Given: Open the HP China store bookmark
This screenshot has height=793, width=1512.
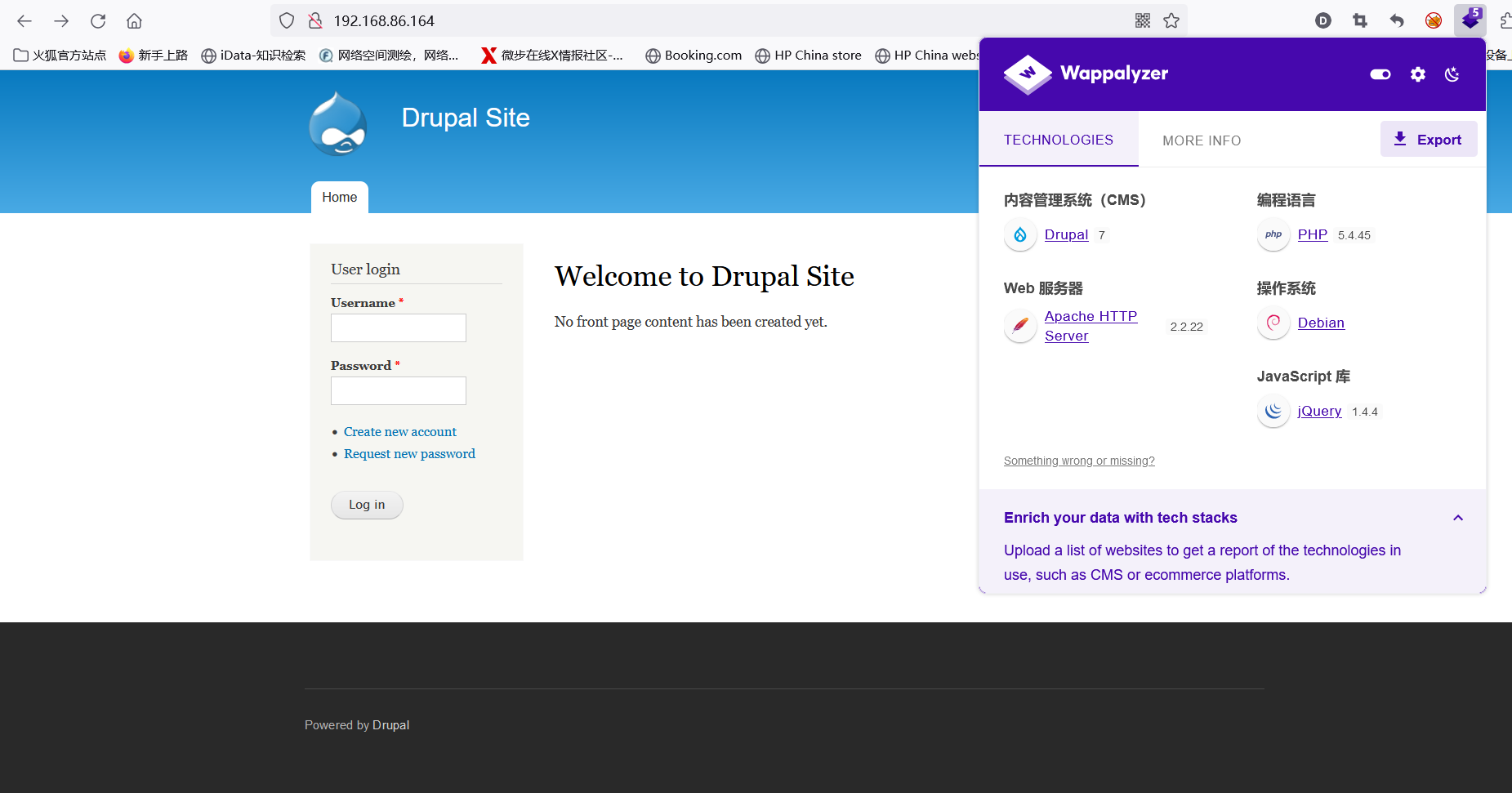Looking at the screenshot, I should point(808,55).
